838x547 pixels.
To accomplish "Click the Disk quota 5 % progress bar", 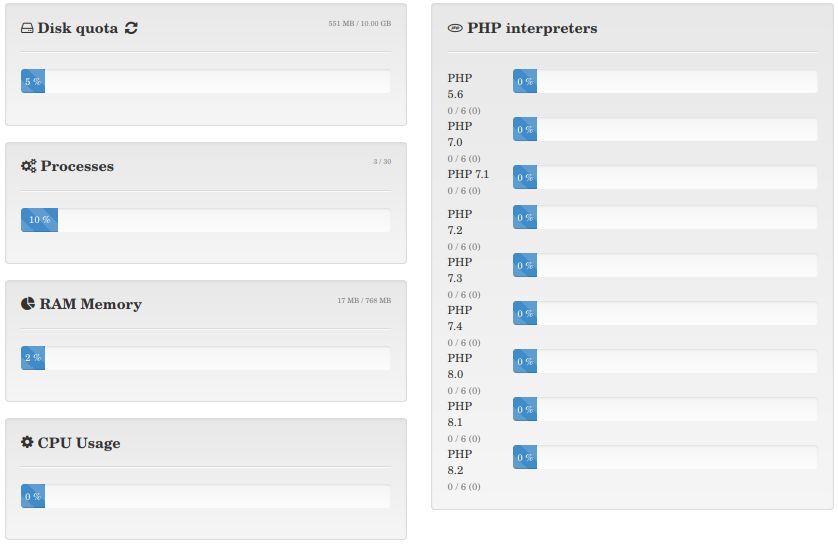I will click(x=205, y=81).
